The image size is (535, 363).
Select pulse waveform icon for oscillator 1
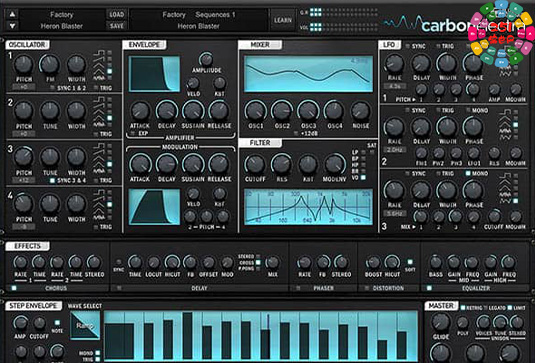[100, 53]
